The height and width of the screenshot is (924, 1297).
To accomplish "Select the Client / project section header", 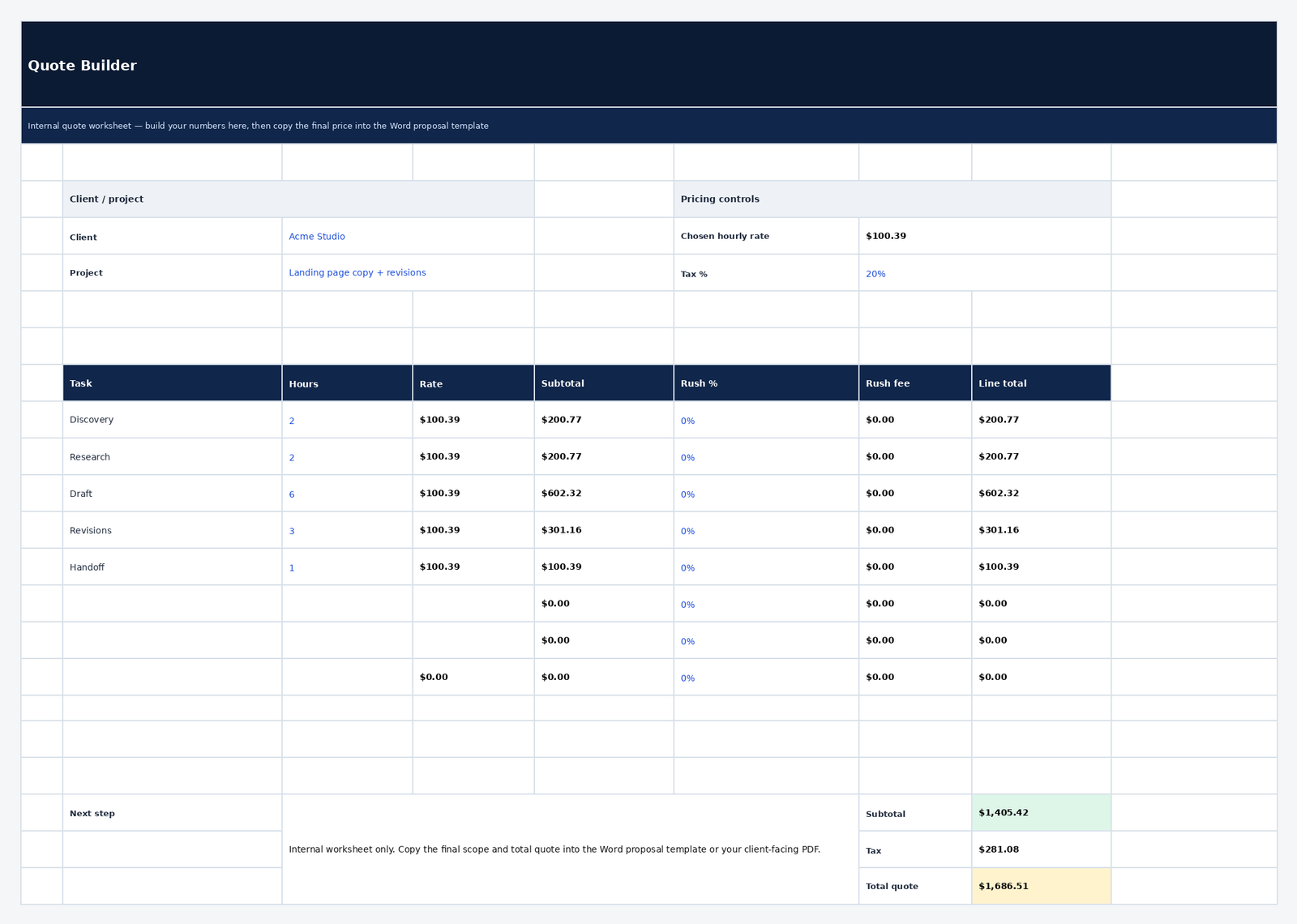I will click(106, 199).
